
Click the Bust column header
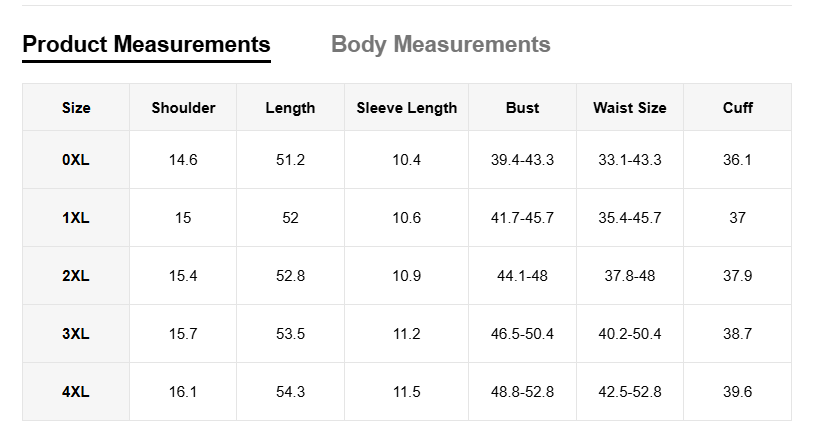click(522, 108)
